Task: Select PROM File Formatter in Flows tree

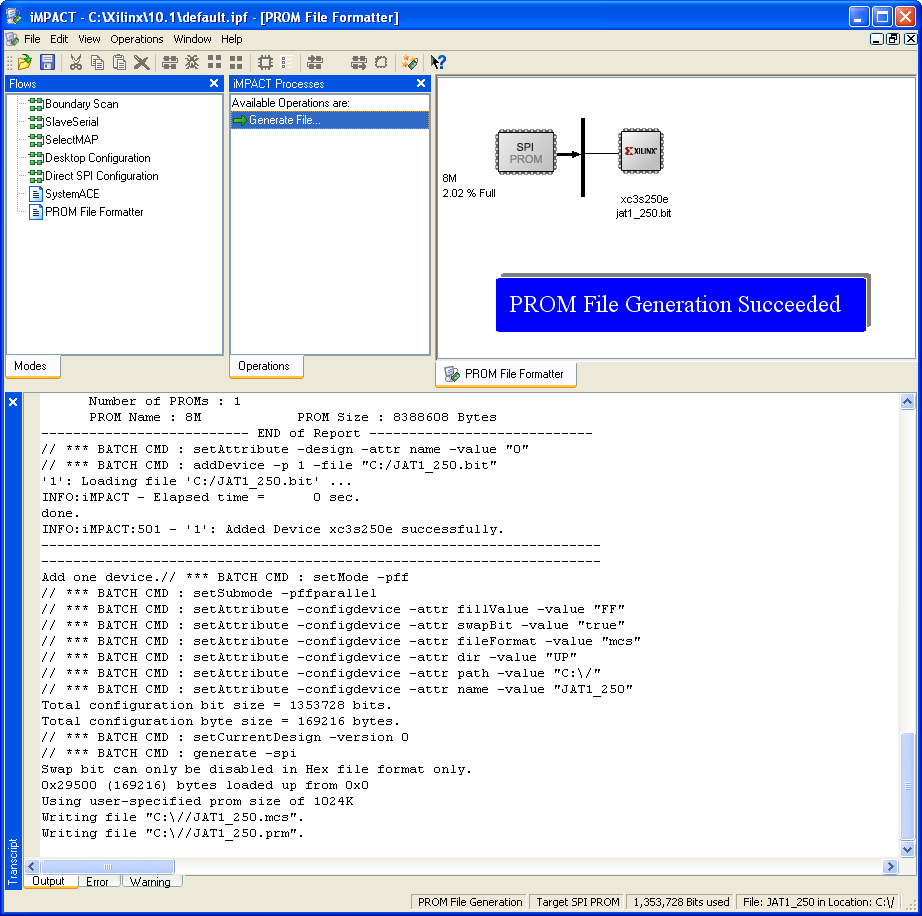Action: [94, 212]
